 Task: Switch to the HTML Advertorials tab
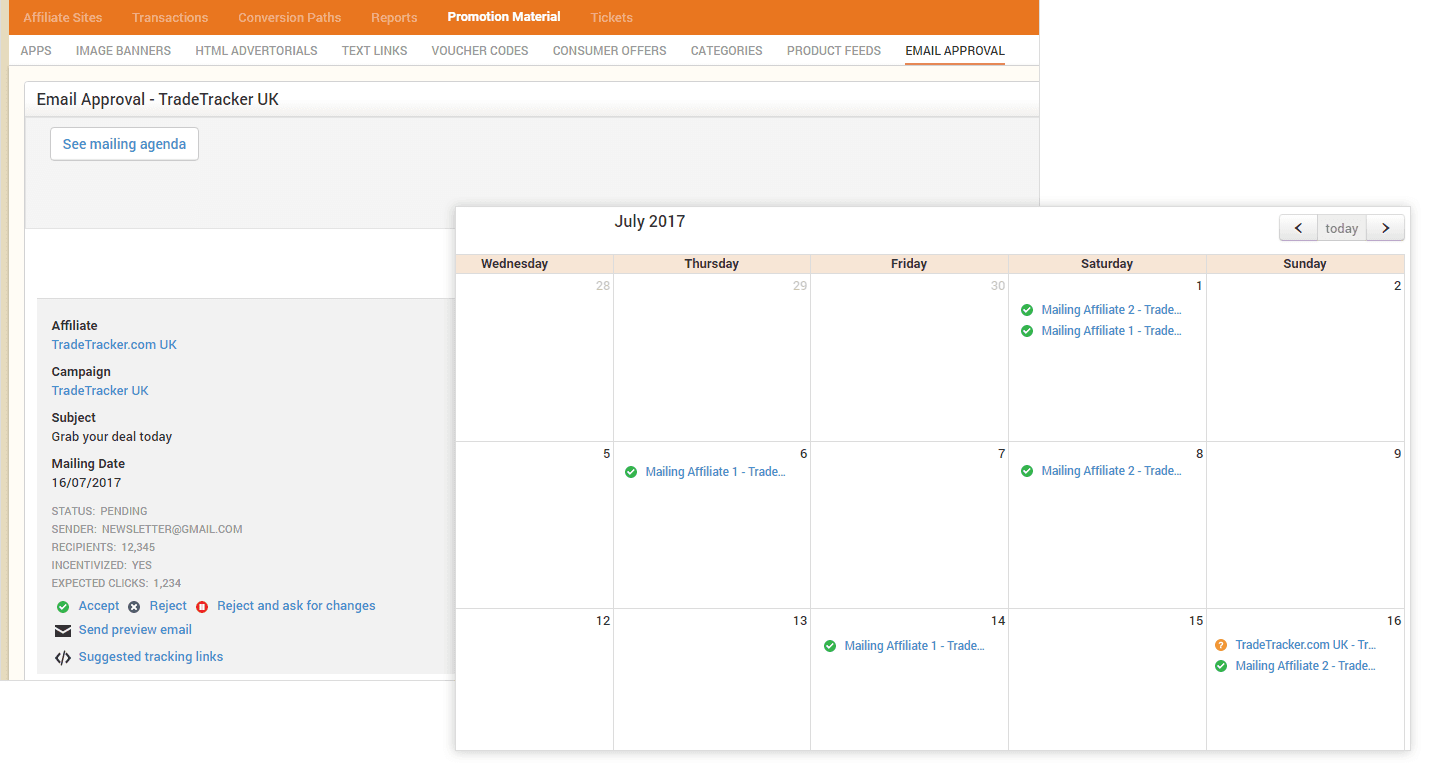(x=256, y=51)
